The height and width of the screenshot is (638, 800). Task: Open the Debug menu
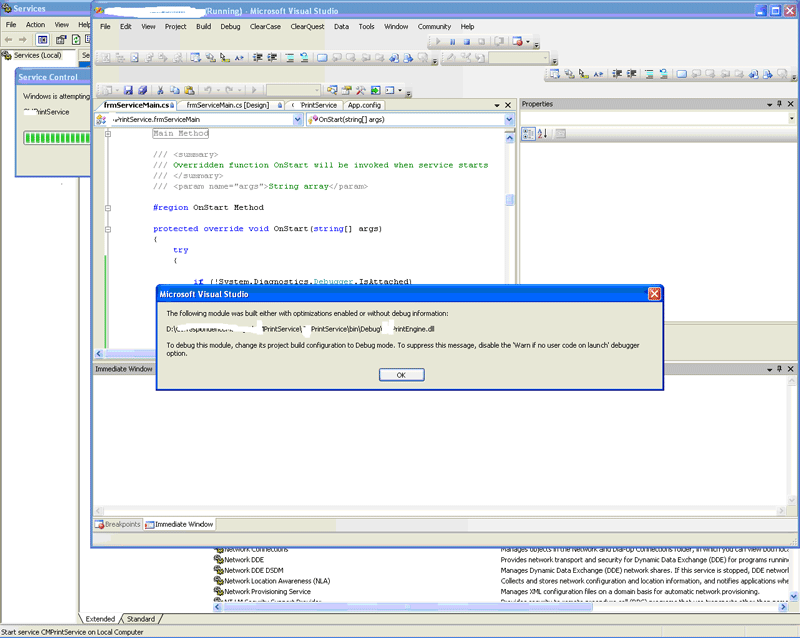coord(230,26)
